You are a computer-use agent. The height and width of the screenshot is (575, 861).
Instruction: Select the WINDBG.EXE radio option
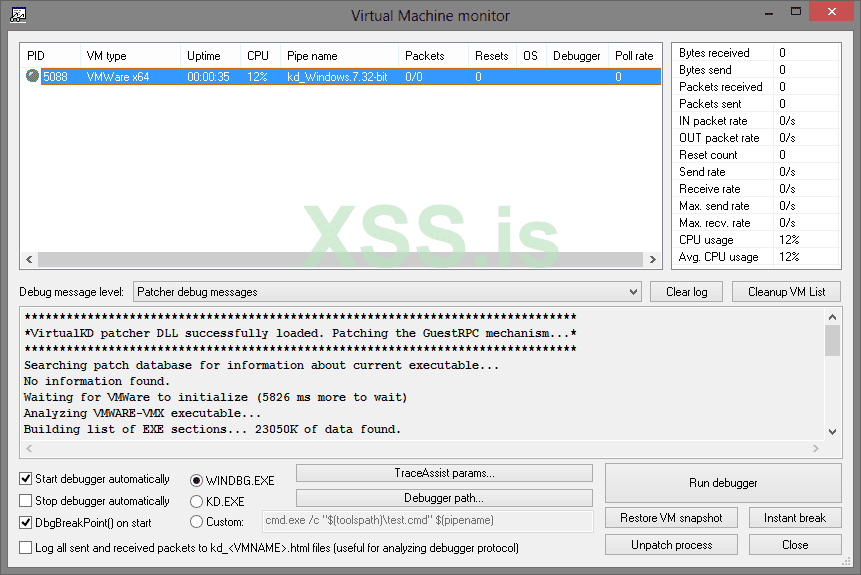point(196,481)
